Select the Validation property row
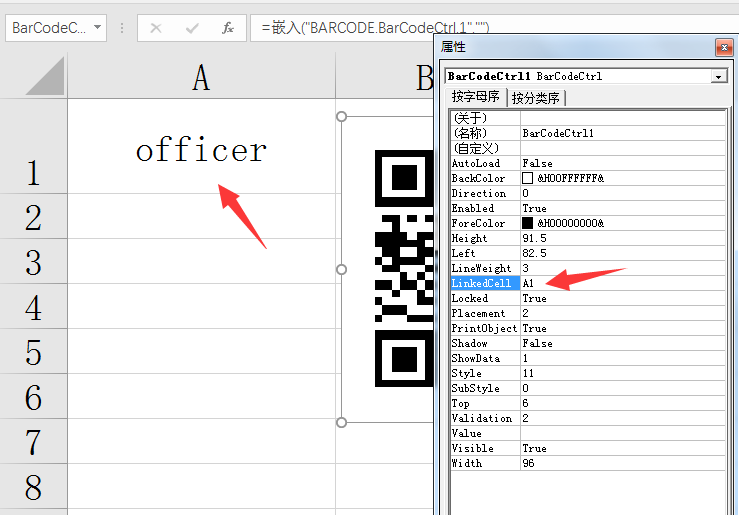 point(588,418)
